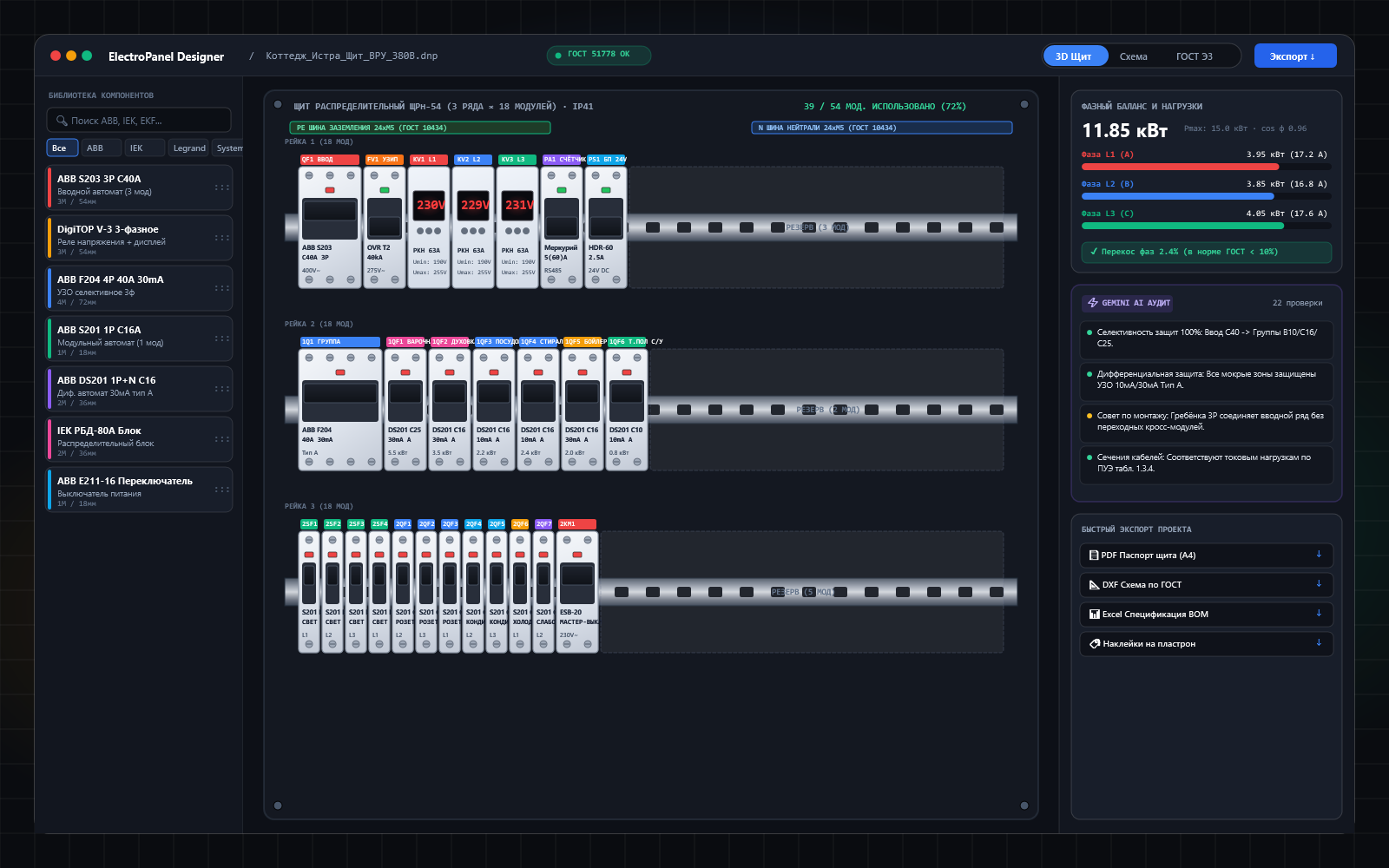Toggle the 2QF6 S201 ХОЛОД breaker
Screen dimensions: 1389x868
(520, 583)
